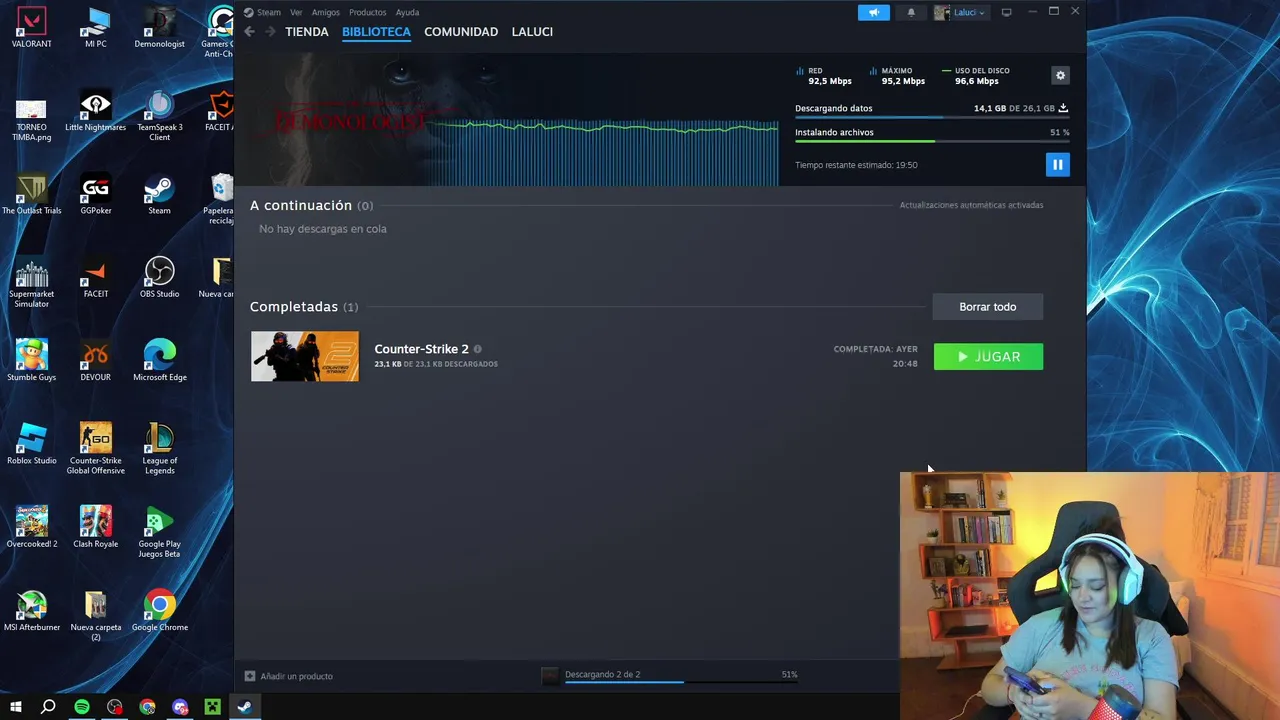Click the Completadas heading
Viewport: 1280px width, 720px height.
pos(294,307)
